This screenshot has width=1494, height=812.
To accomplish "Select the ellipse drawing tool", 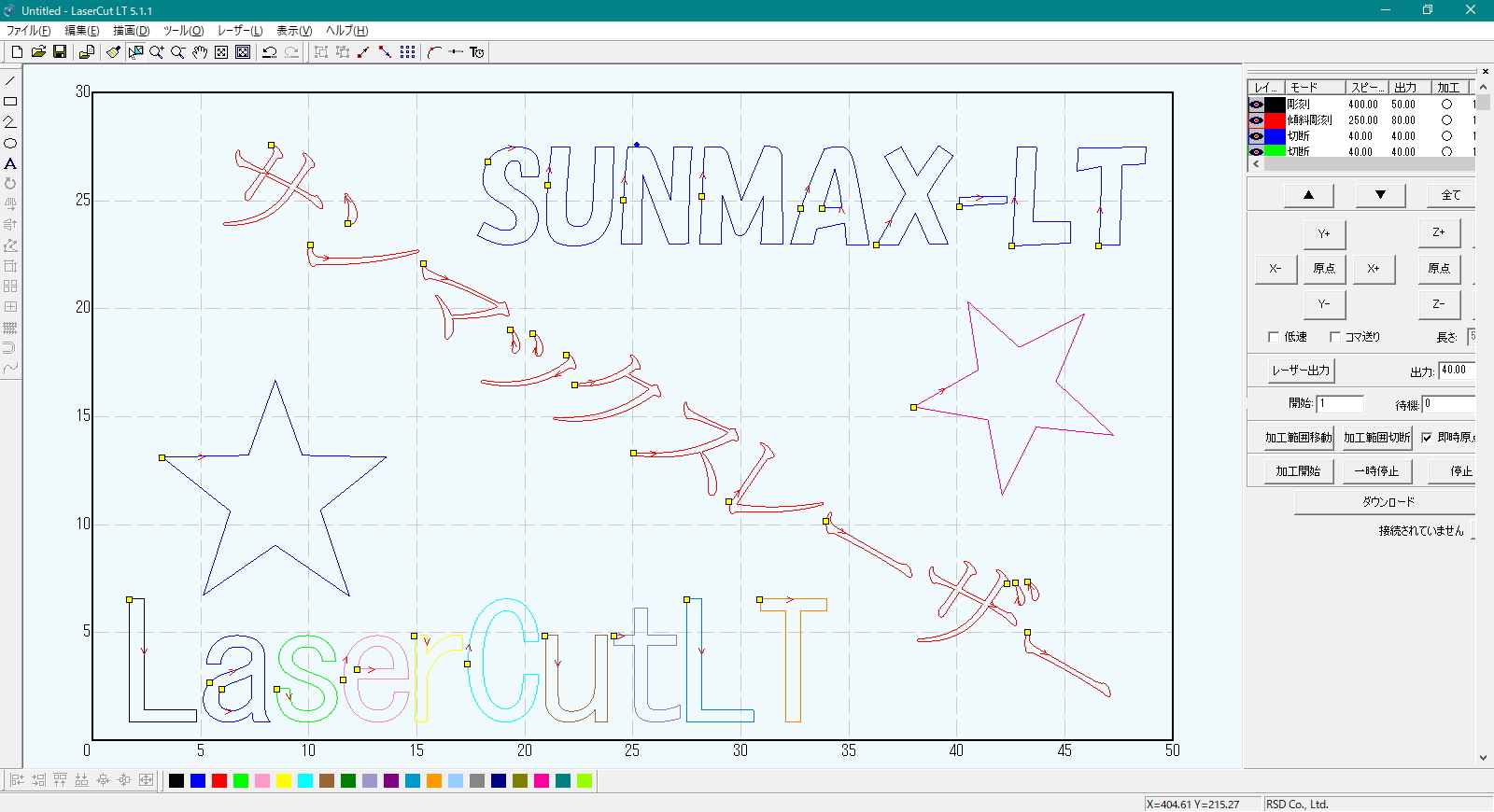I will pyautogui.click(x=10, y=143).
